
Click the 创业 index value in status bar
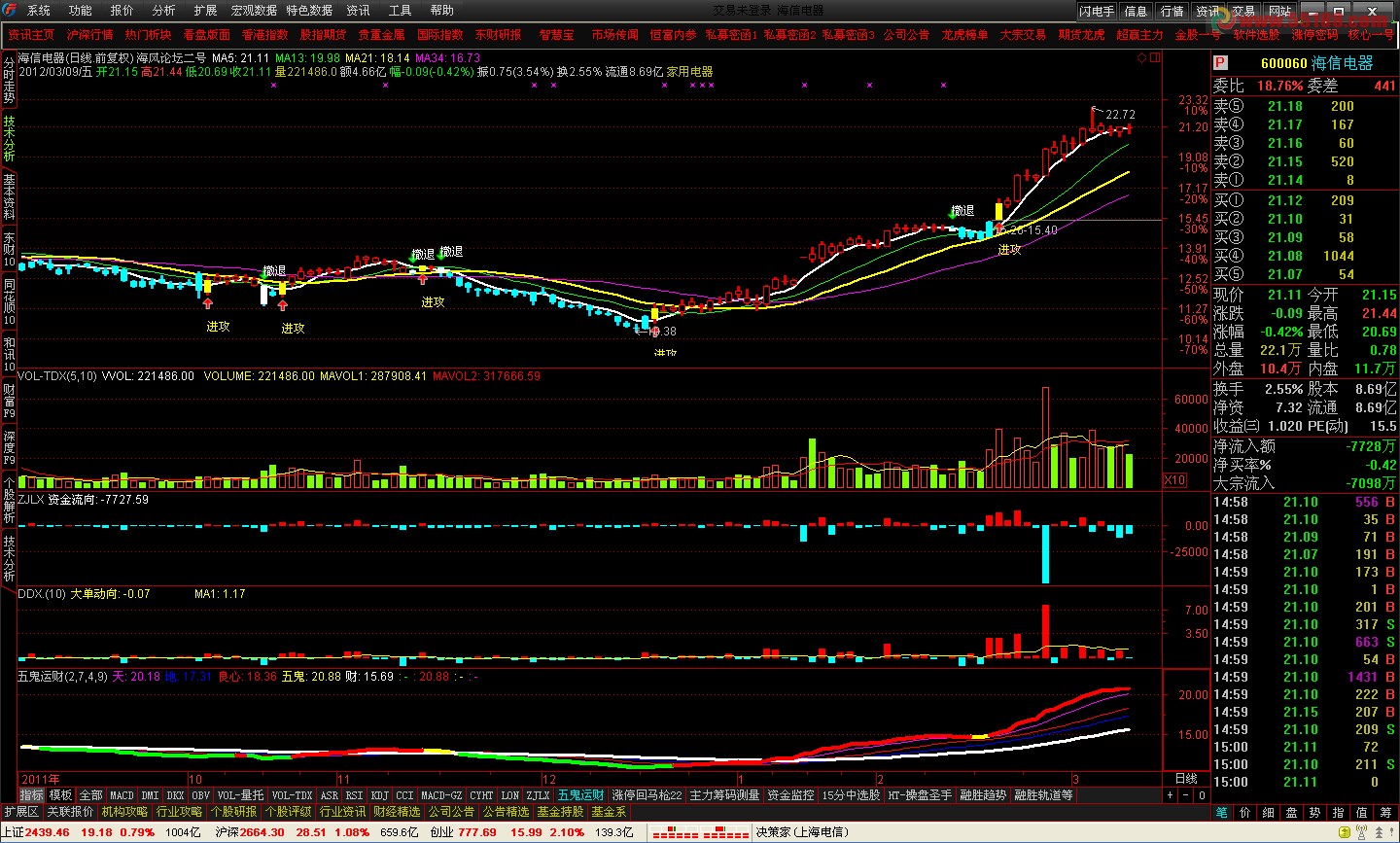[476, 832]
